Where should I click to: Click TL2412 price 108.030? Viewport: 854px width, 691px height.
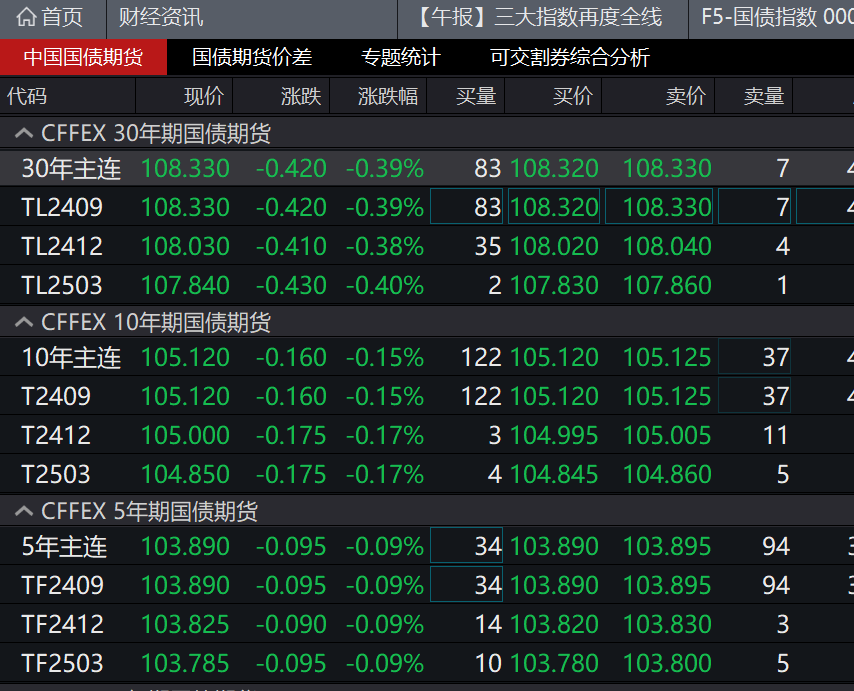(185, 247)
